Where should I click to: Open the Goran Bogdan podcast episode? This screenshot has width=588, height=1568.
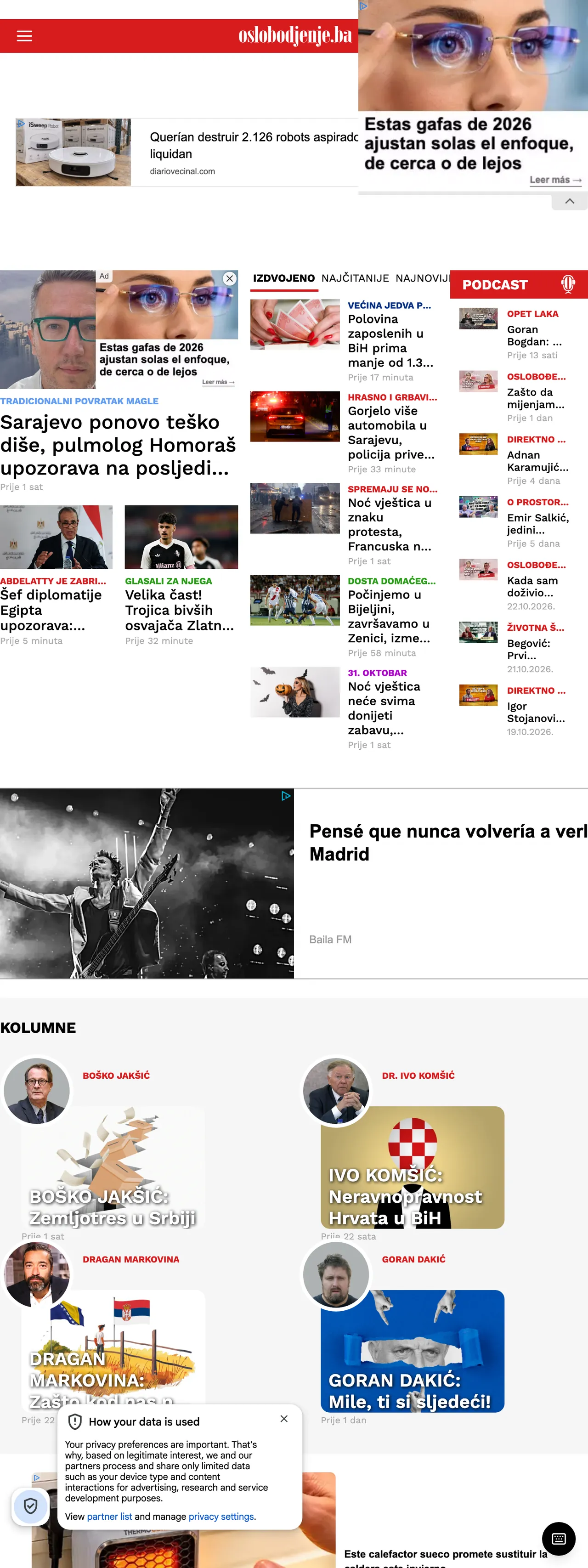pos(534,335)
